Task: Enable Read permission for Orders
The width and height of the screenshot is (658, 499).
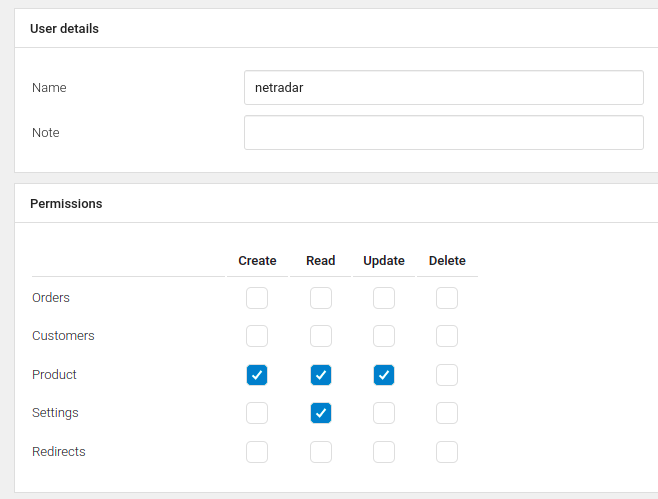Action: click(x=321, y=298)
